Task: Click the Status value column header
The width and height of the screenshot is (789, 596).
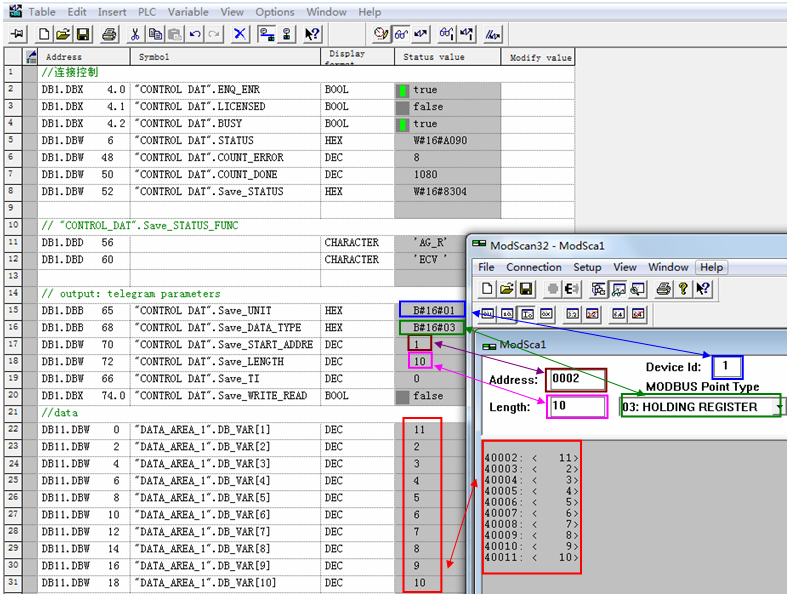Action: tap(434, 57)
